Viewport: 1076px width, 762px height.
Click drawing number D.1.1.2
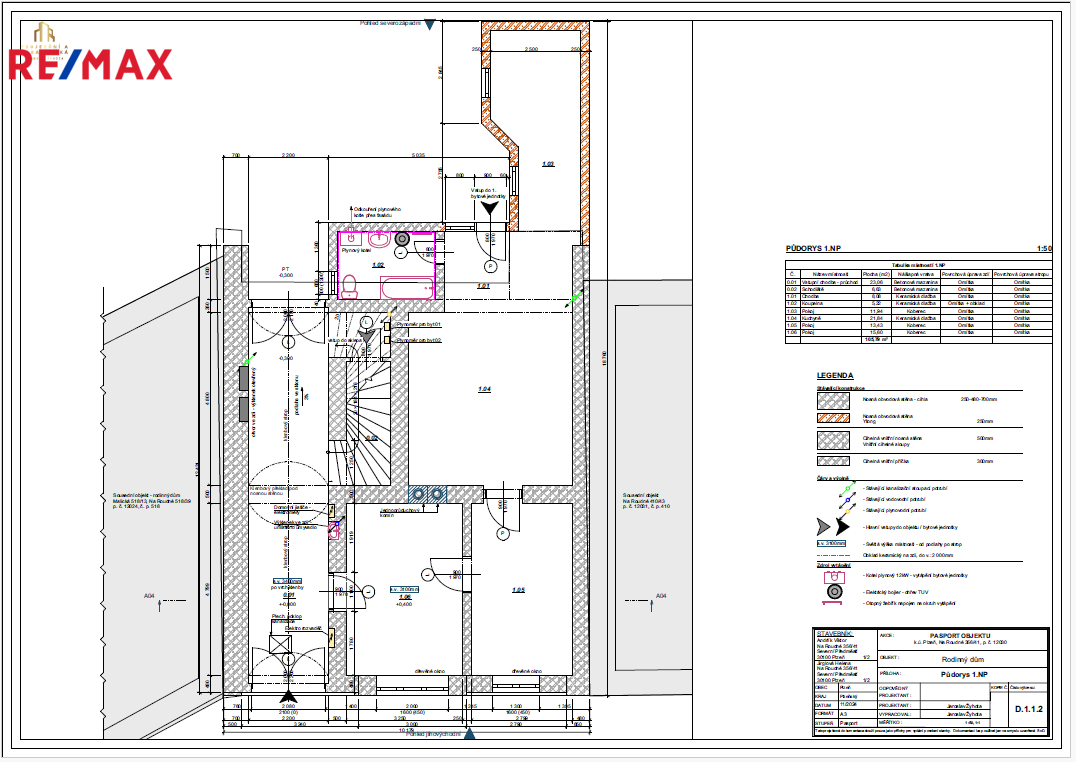tap(1029, 709)
